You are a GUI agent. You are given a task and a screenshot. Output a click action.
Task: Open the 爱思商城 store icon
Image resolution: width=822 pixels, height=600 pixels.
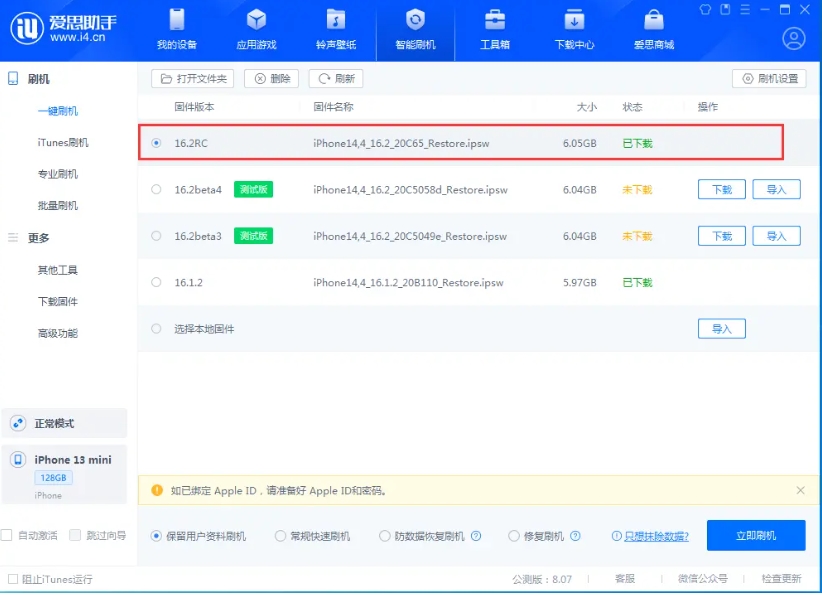653,29
